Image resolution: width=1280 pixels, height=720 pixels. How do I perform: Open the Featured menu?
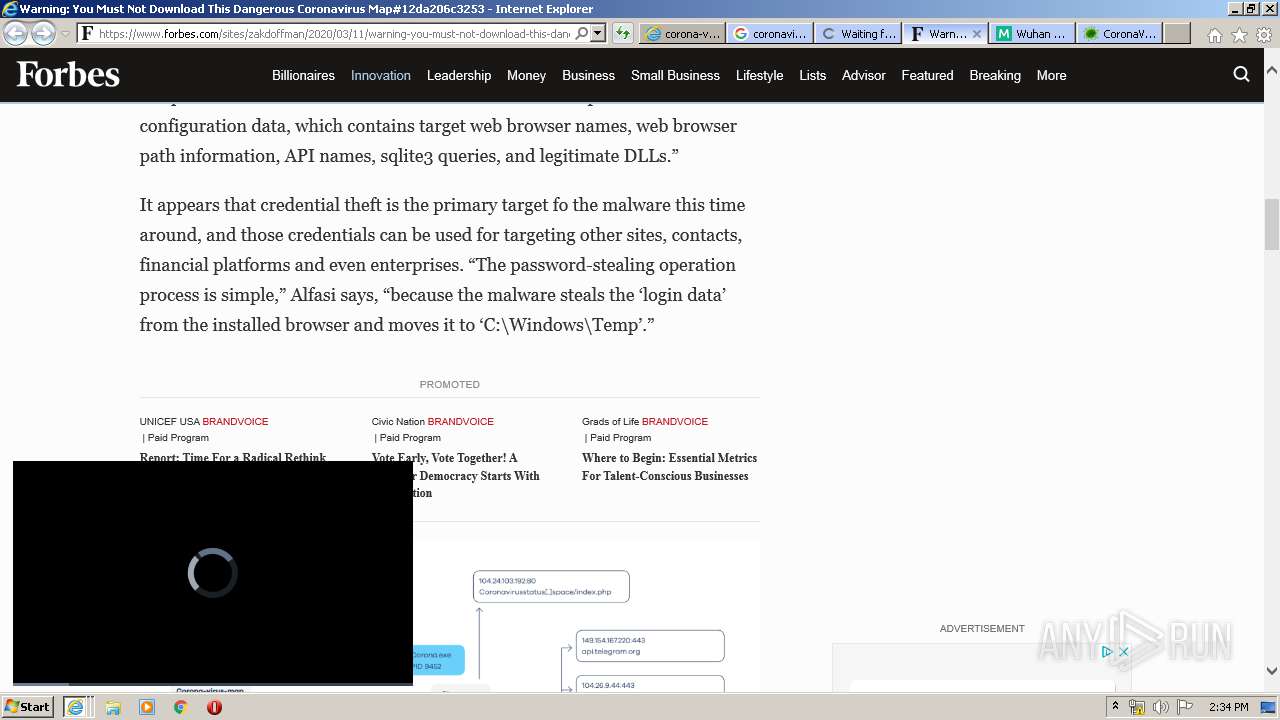point(927,75)
